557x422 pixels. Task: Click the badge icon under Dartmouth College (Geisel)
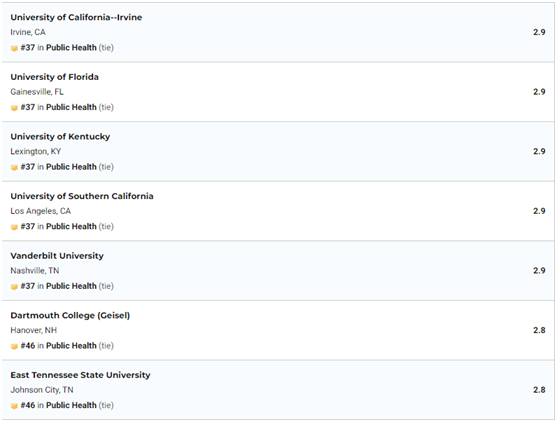[x=14, y=347]
